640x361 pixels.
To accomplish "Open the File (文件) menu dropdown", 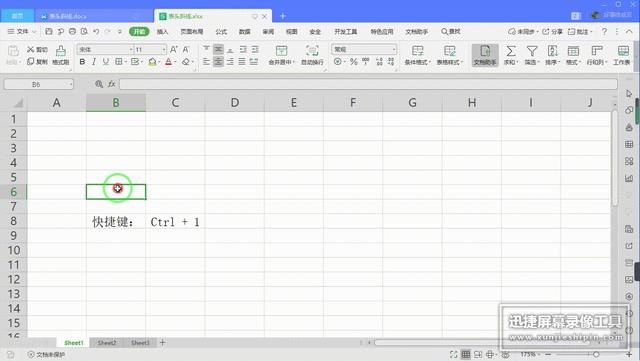I will (x=22, y=31).
